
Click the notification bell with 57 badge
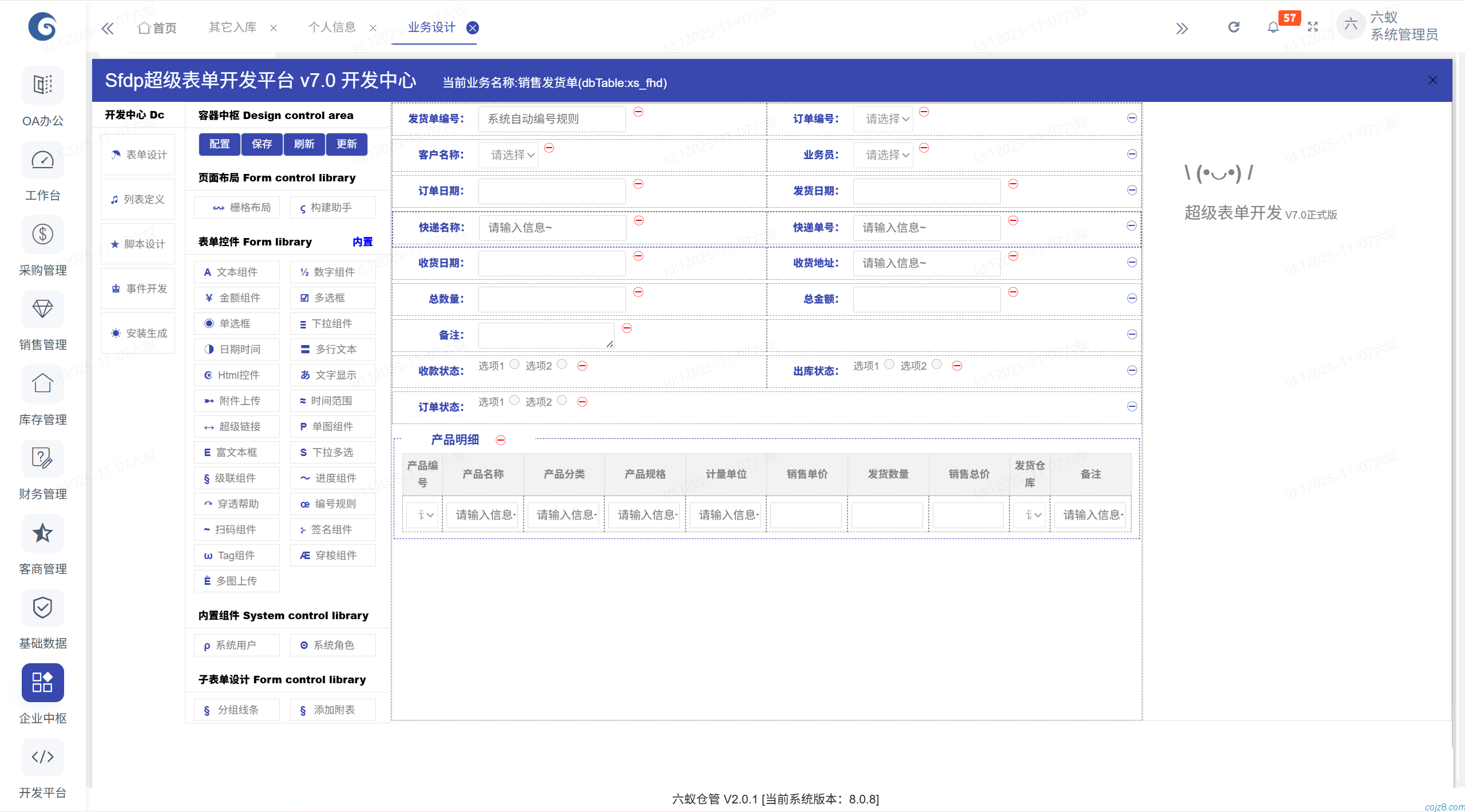point(1272,27)
